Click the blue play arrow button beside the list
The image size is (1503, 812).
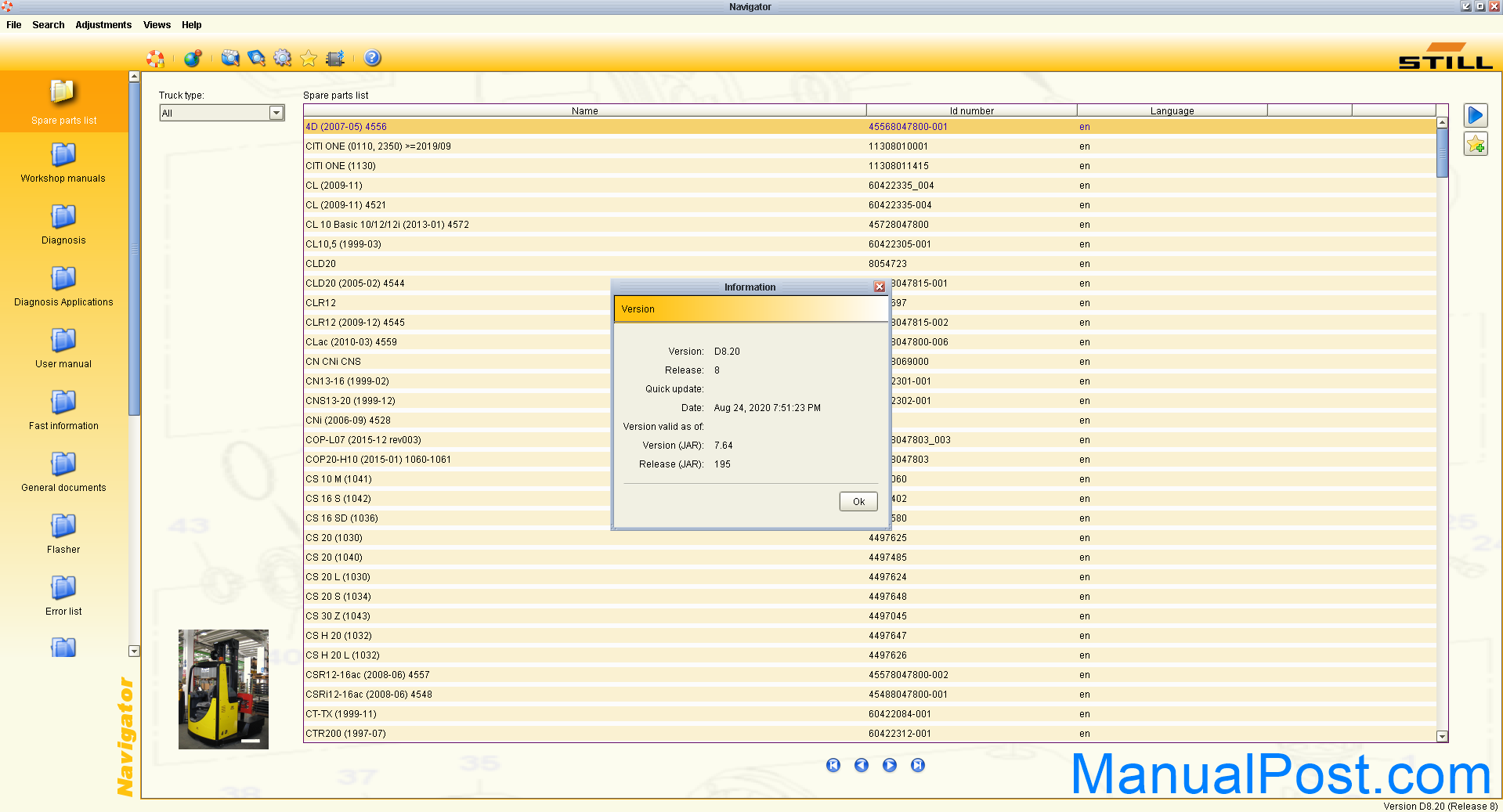pyautogui.click(x=1476, y=116)
